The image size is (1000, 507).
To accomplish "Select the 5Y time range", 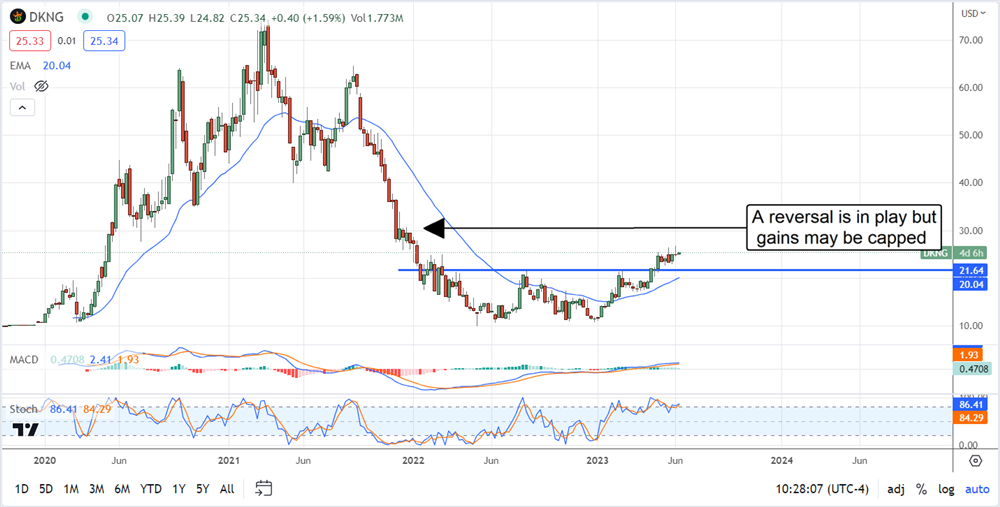I will coord(203,489).
